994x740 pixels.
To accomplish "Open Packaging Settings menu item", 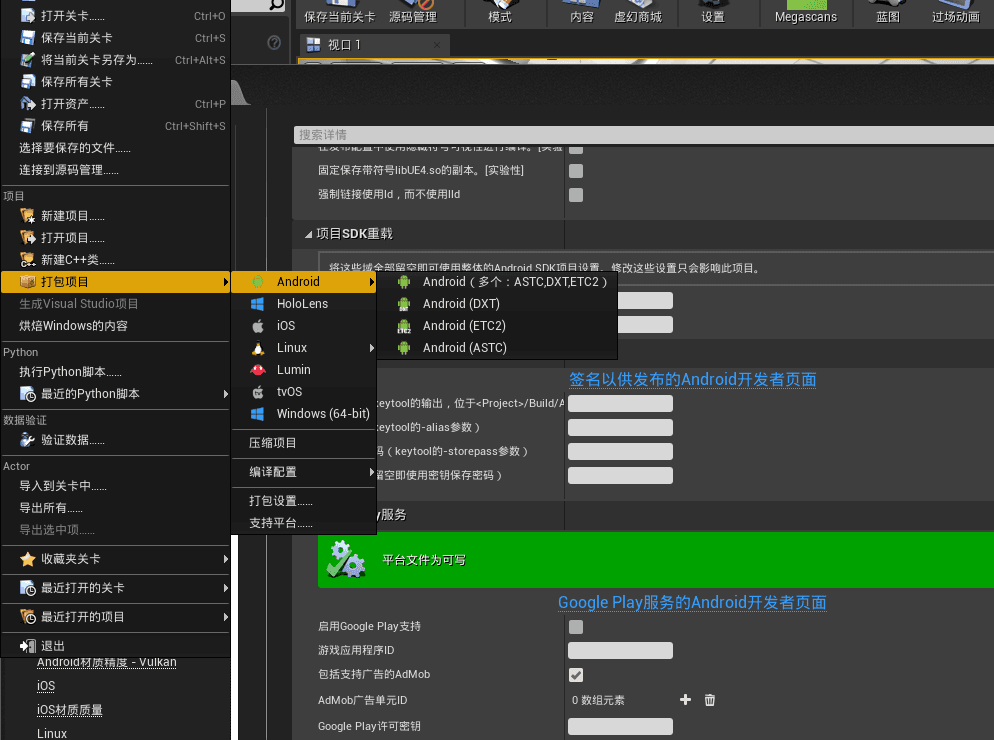I will 304,501.
